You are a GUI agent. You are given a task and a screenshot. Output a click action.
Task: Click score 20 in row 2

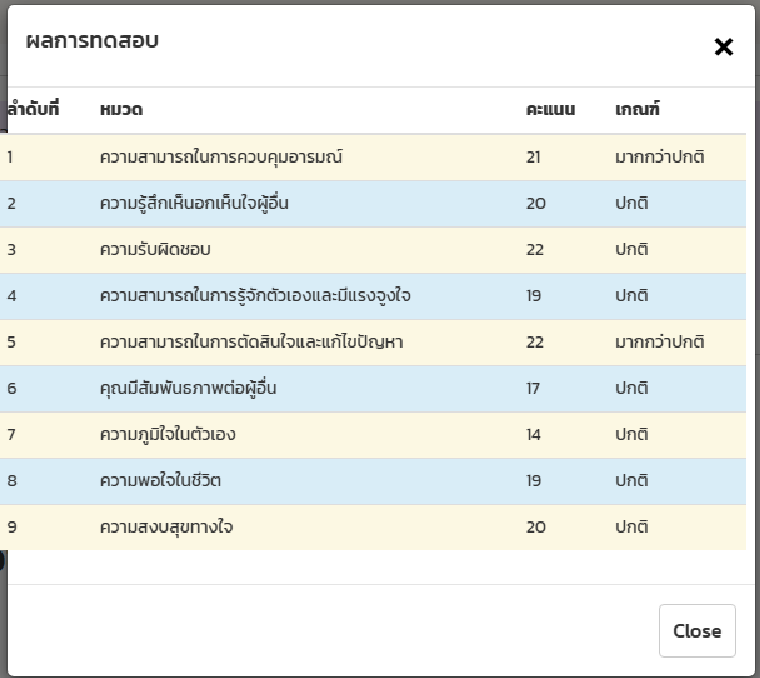tap(536, 204)
